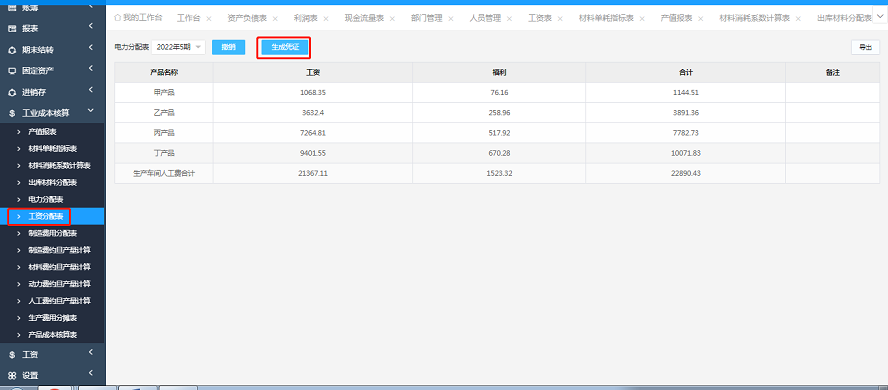Close the 部门管理 tab
Viewport: 888px width, 390px height.
(x=451, y=19)
